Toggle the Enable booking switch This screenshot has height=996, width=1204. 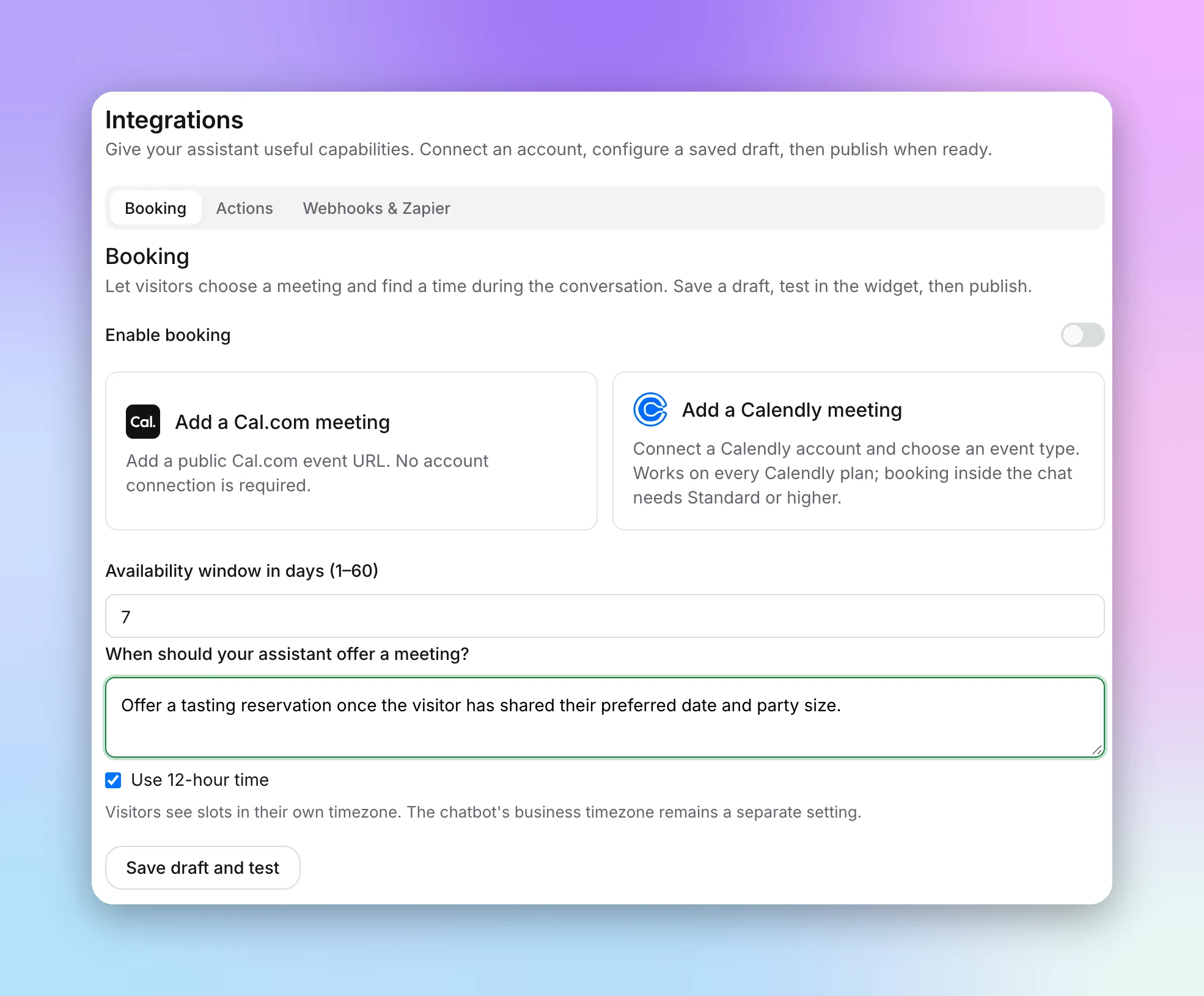click(1082, 335)
